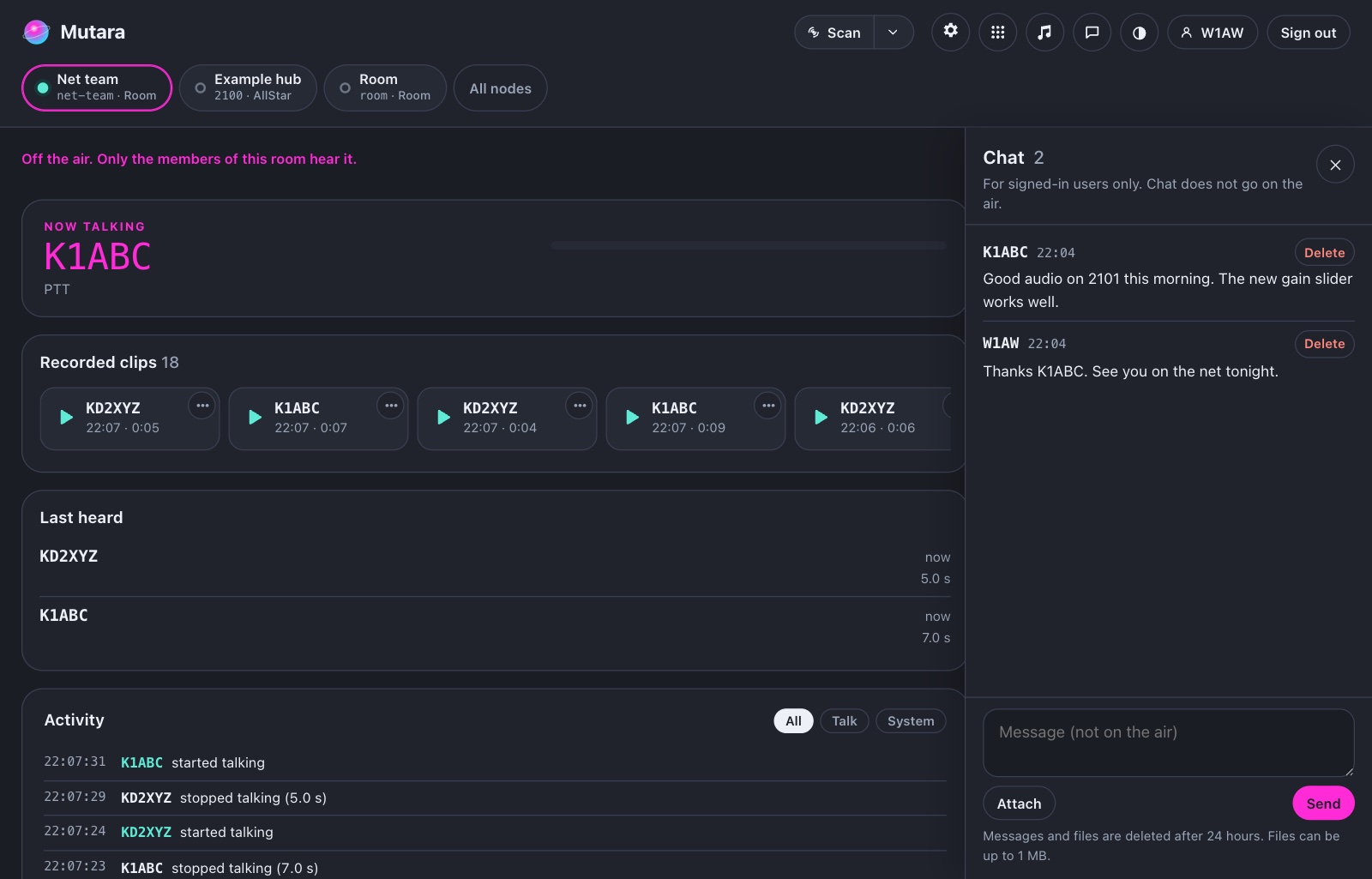Viewport: 1372px width, 879px height.
Task: Open the dot-grid keypad icon
Action: tap(997, 33)
